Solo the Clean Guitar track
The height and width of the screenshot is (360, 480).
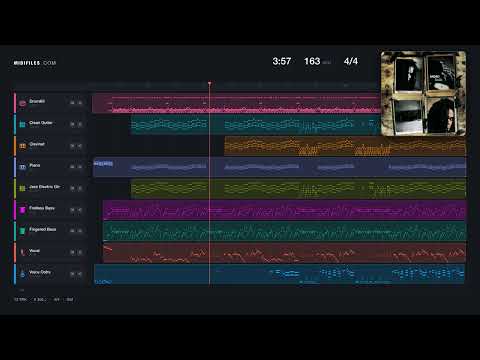[80, 124]
